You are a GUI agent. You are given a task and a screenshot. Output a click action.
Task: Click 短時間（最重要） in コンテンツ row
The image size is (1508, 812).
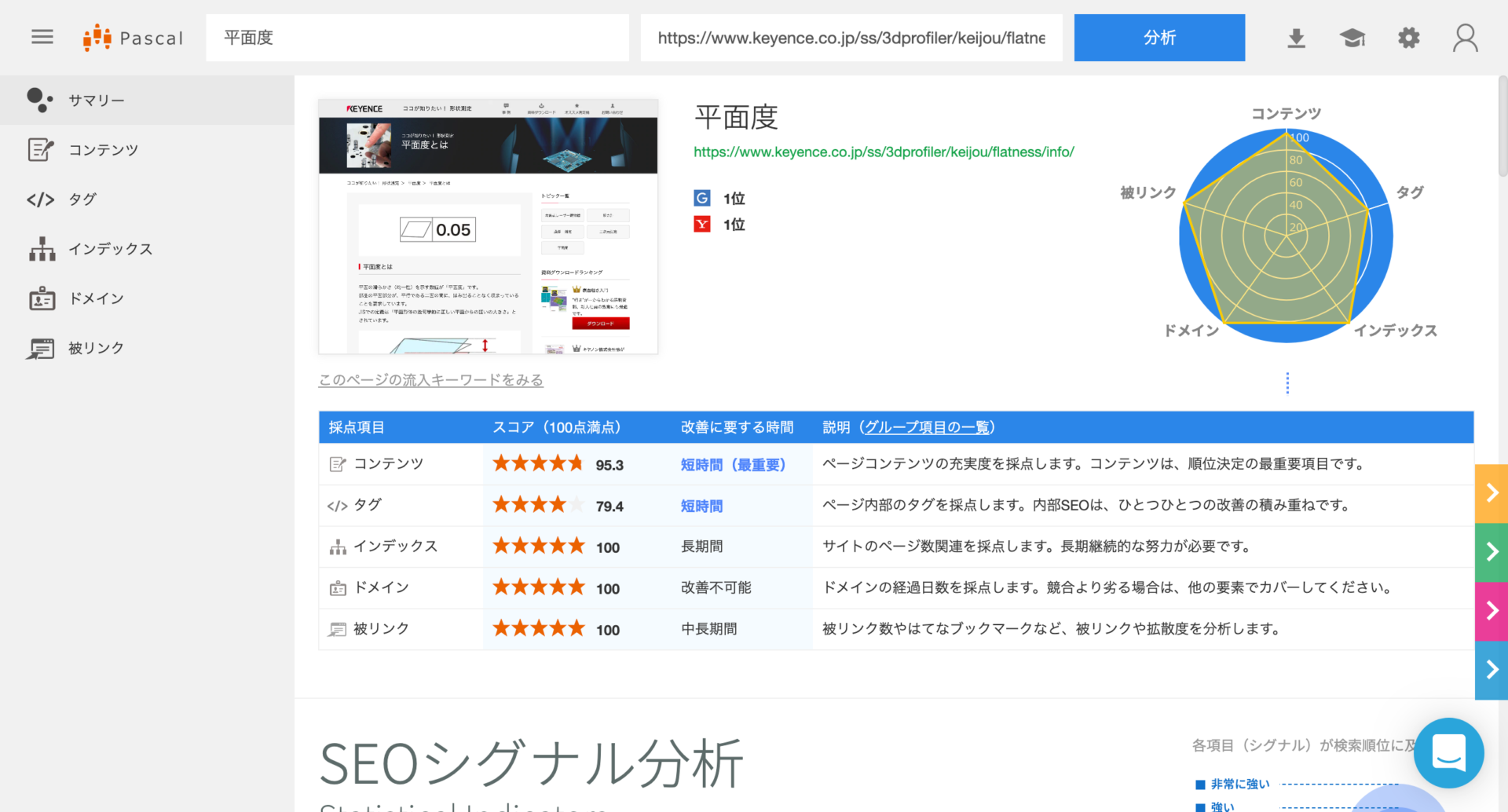pos(733,465)
